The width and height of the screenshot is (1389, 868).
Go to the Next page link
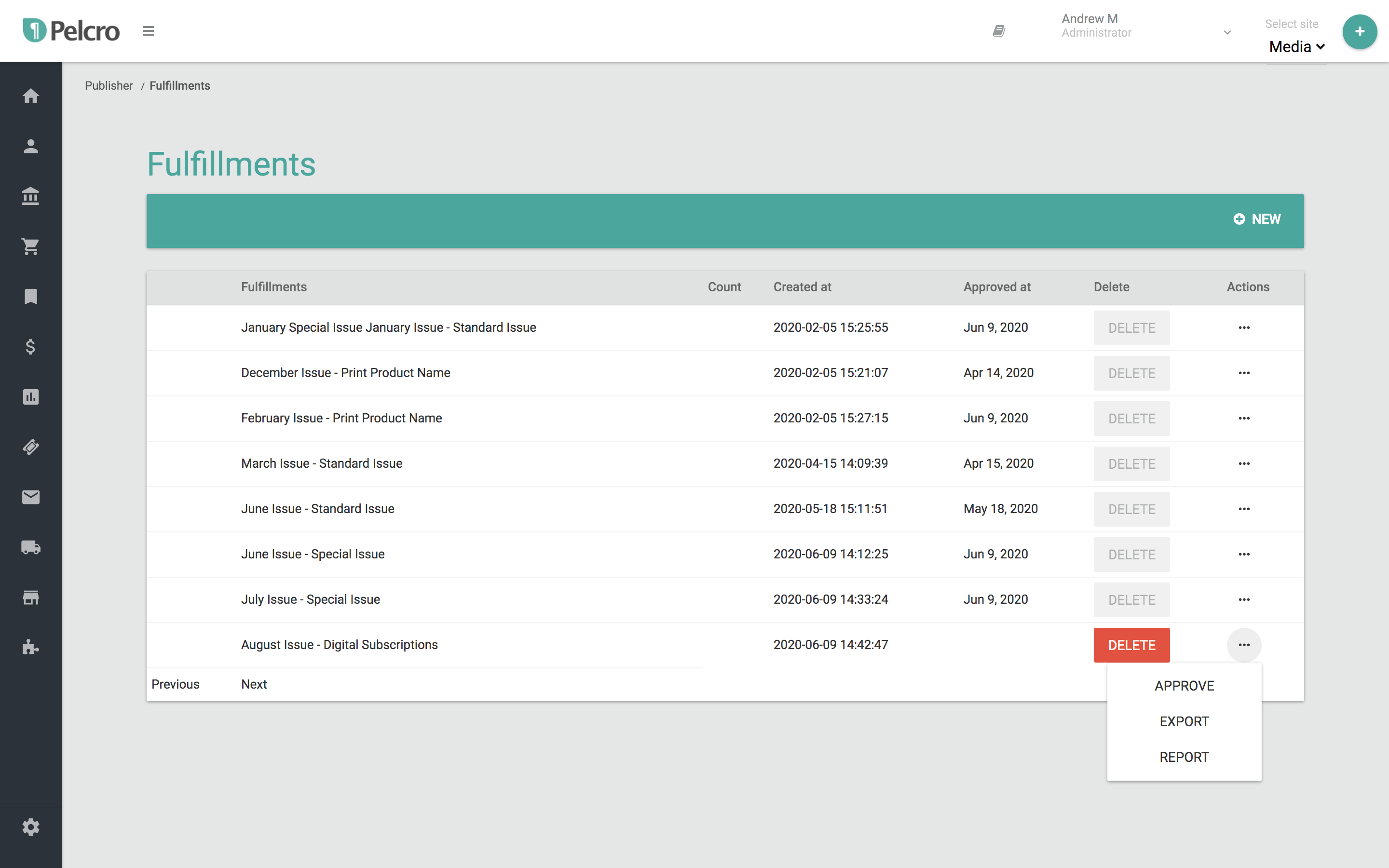click(x=254, y=684)
